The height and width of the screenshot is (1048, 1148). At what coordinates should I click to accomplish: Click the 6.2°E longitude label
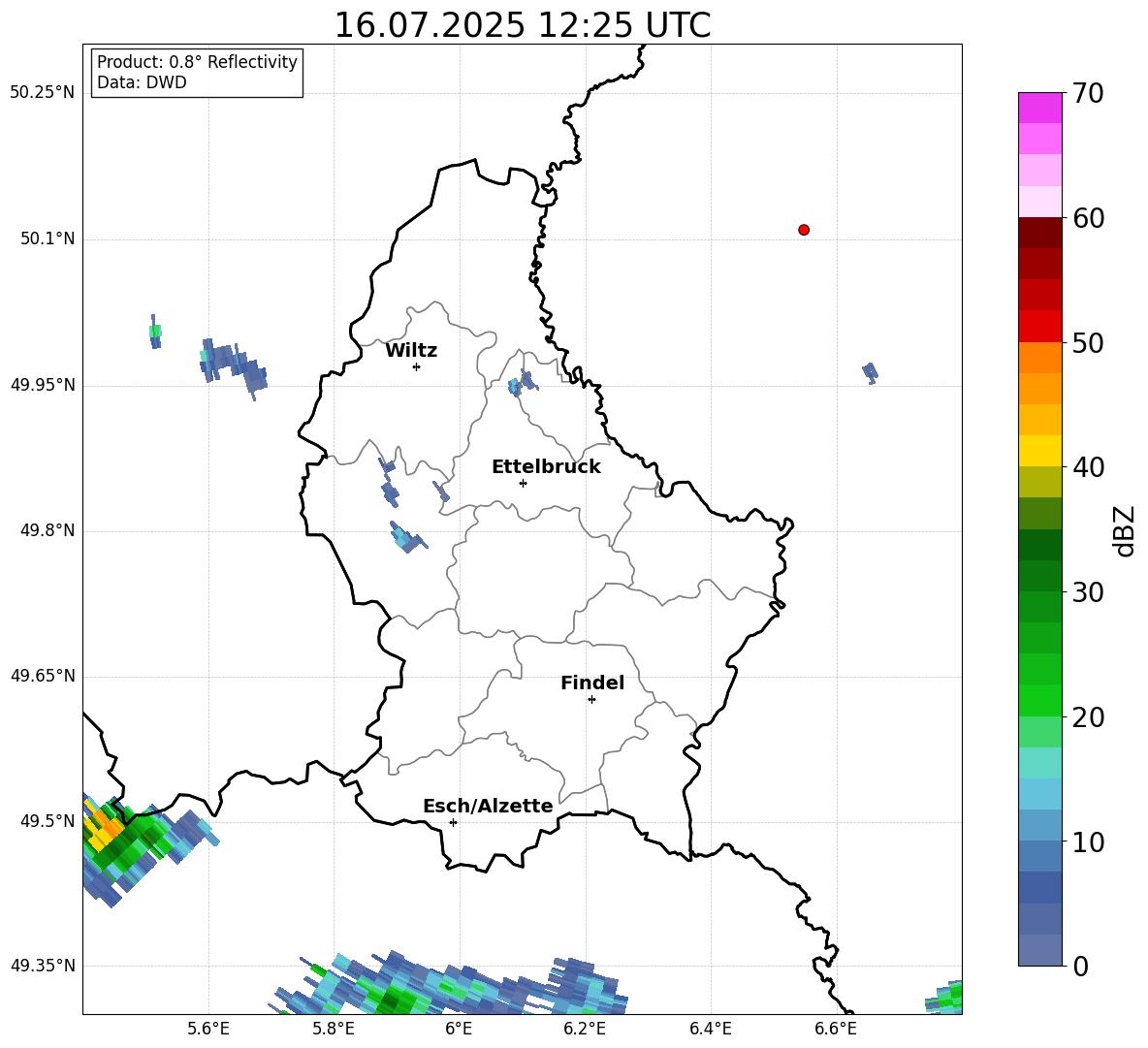pos(585,1029)
